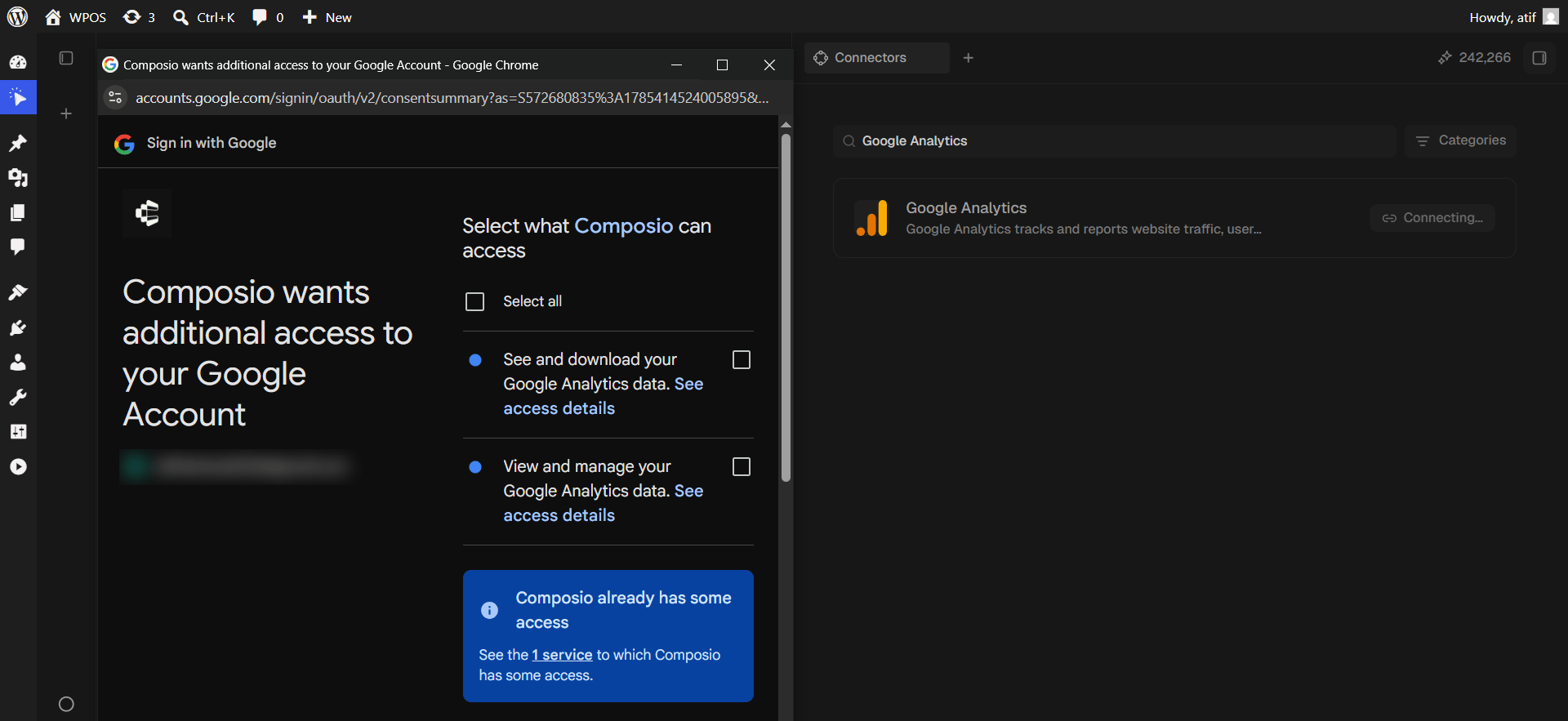Open the comments bubble showing 0

coord(268,17)
